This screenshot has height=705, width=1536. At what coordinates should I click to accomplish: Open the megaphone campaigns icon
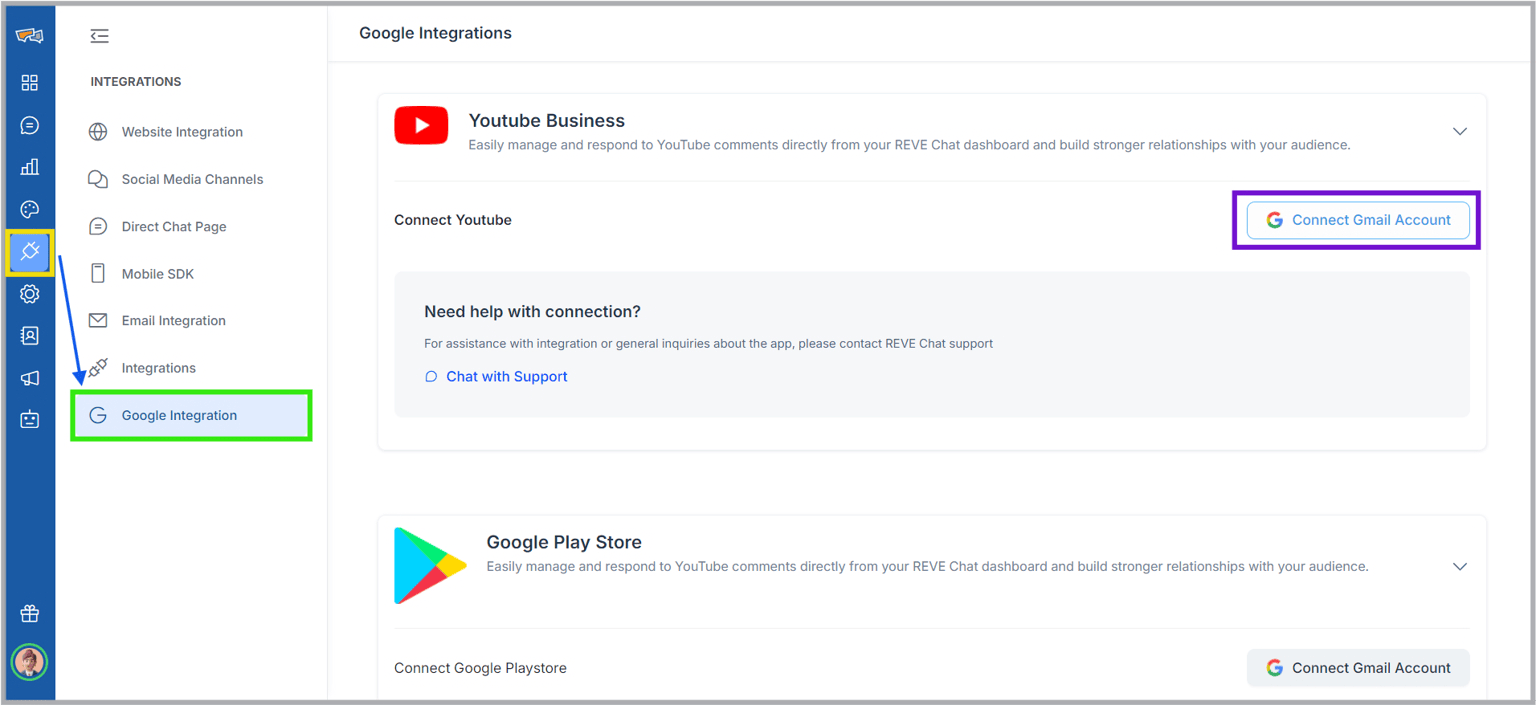29,378
